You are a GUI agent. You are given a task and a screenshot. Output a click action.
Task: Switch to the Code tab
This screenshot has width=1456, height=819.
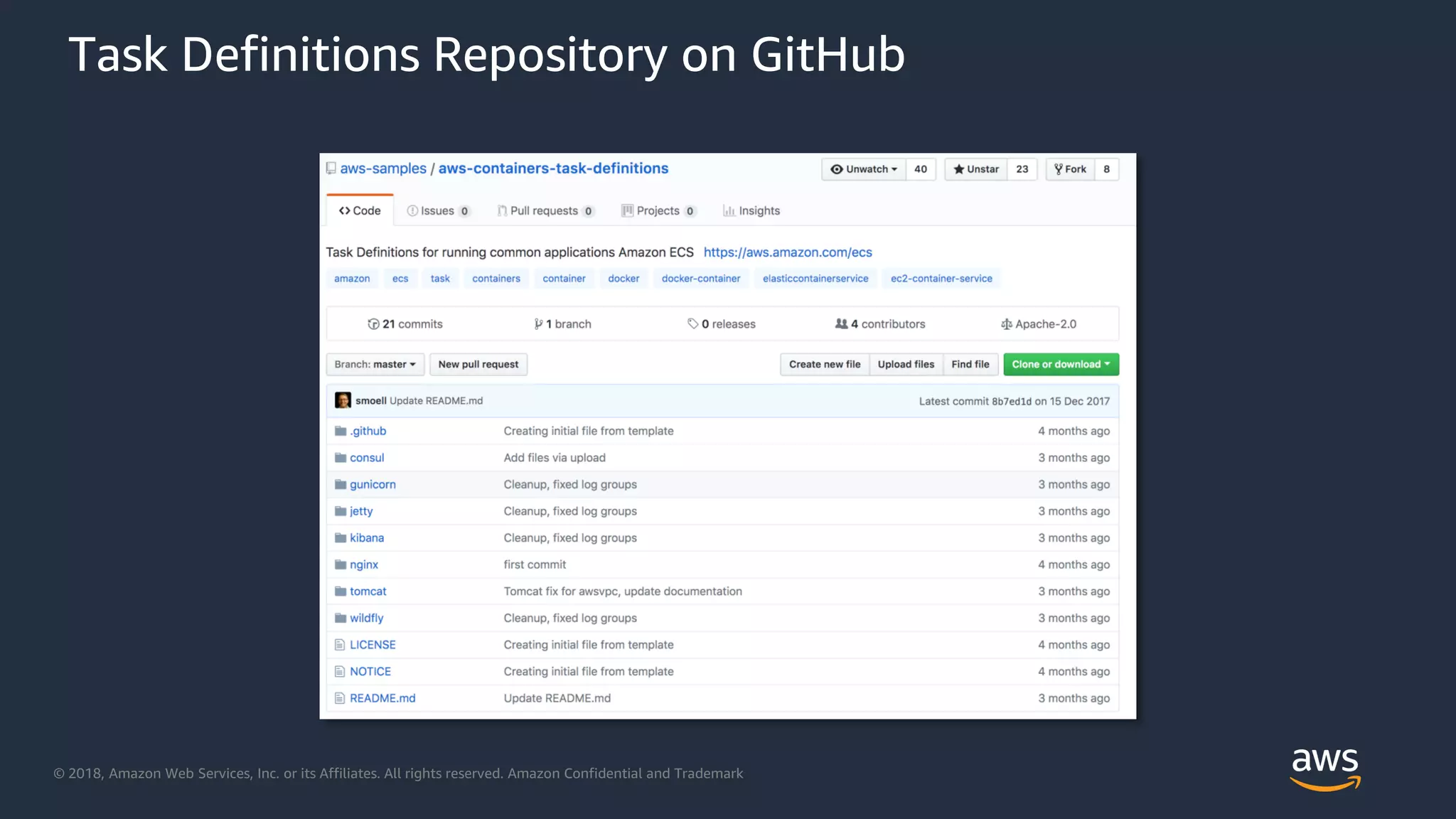click(360, 210)
